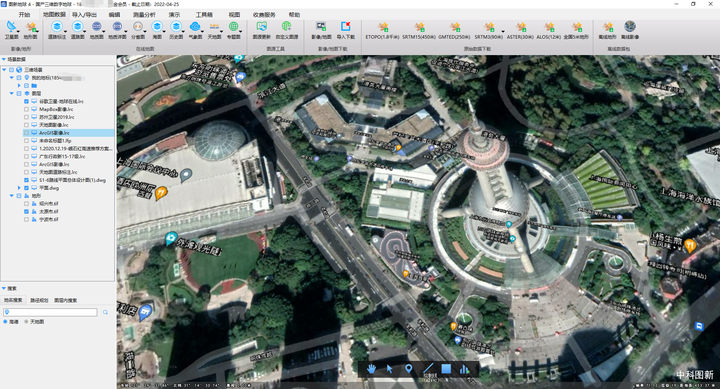Click the 天地图 icon in ribbon
Image resolution: width=720 pixels, height=389 pixels.
pos(214,27)
